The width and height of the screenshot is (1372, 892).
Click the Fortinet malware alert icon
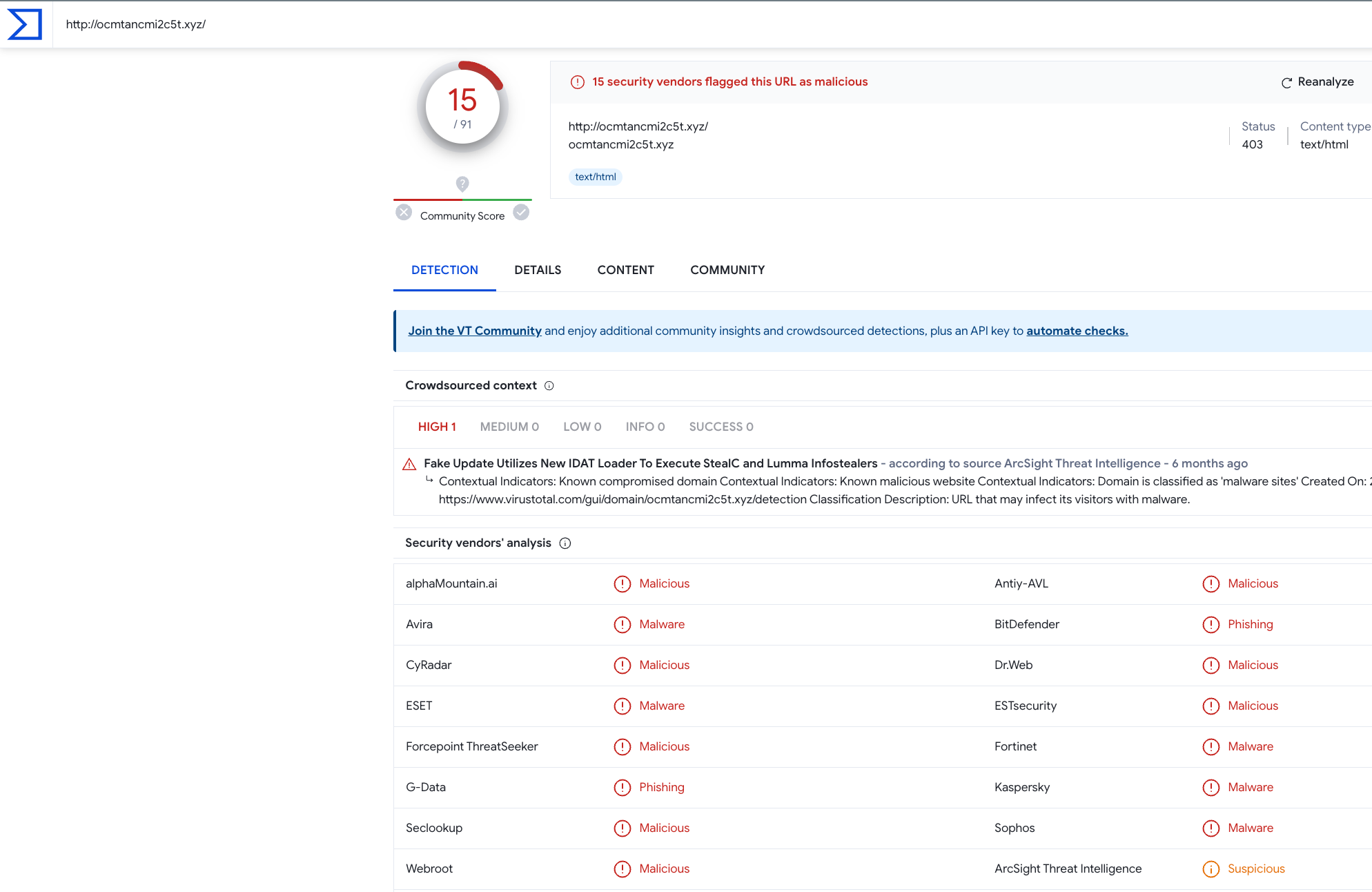point(1211,747)
